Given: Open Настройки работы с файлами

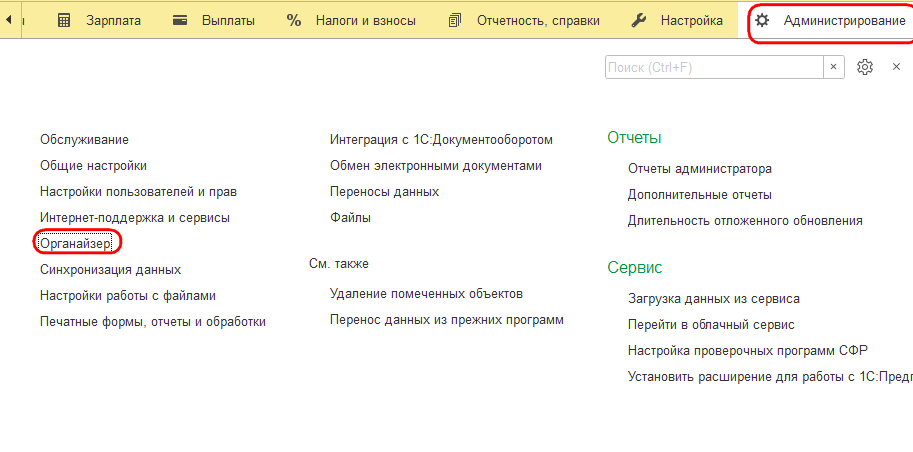Looking at the screenshot, I should (128, 296).
